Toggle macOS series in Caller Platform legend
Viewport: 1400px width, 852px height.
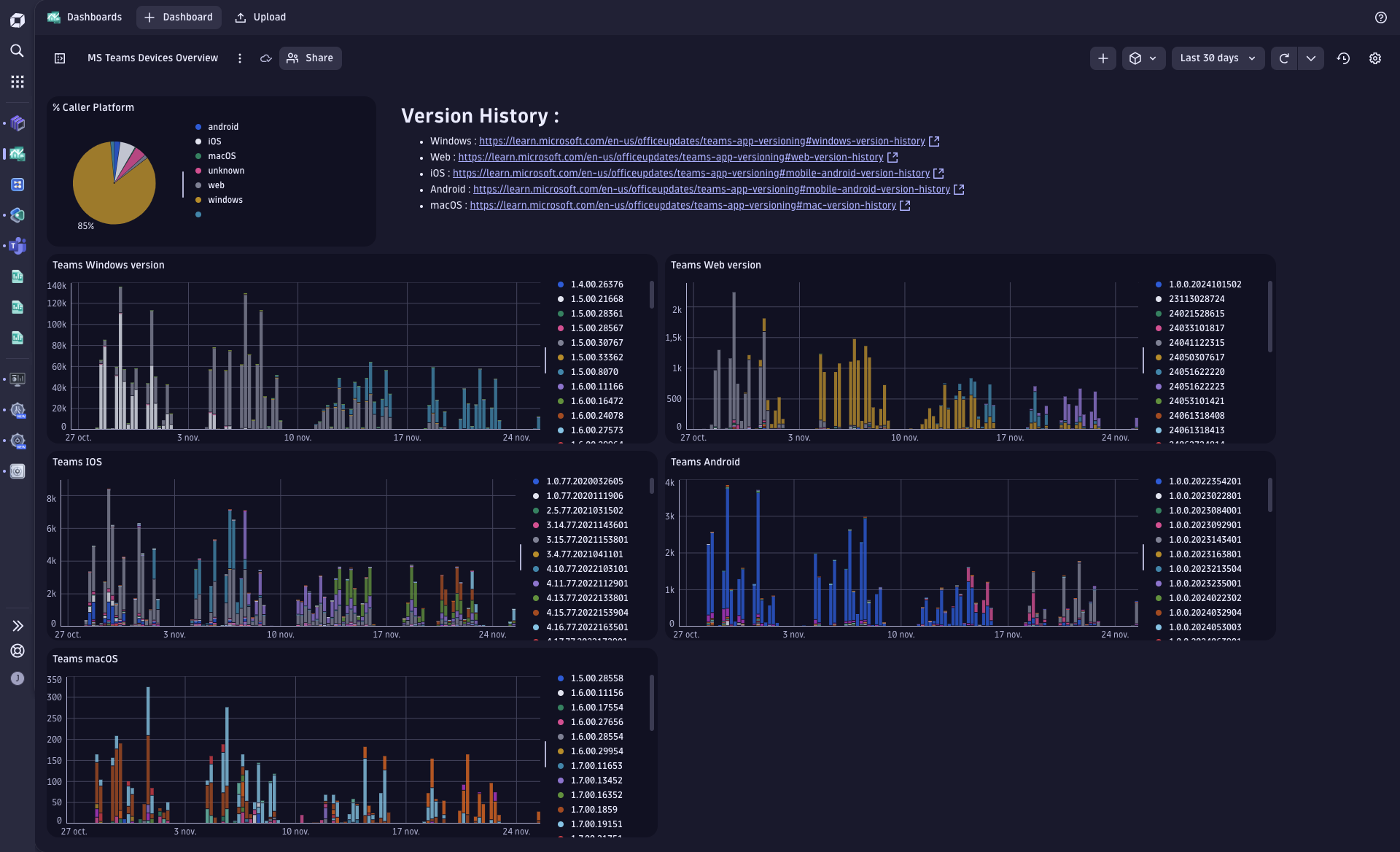tap(216, 156)
